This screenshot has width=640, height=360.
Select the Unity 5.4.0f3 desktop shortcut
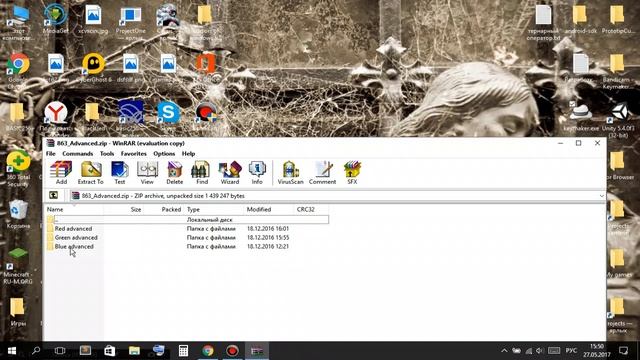[x=618, y=119]
